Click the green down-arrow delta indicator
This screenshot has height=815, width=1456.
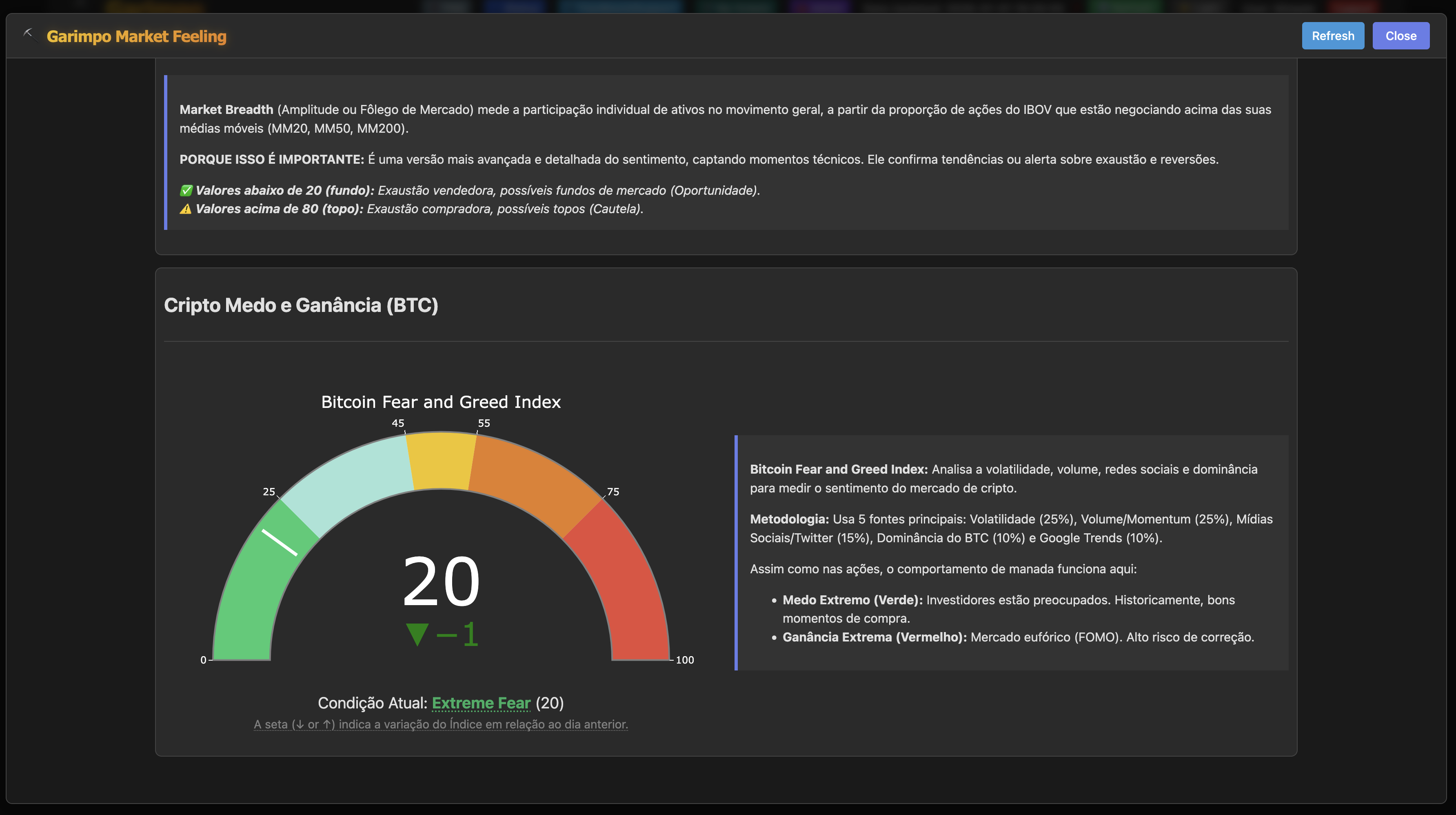coord(417,634)
